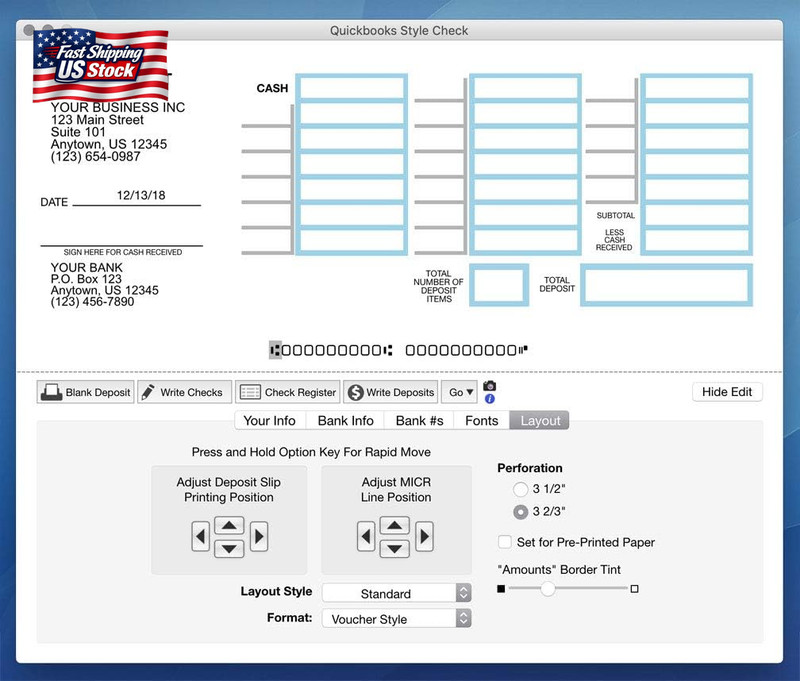
Task: Click the Total Deposit amount box
Action: pyautogui.click(x=666, y=285)
